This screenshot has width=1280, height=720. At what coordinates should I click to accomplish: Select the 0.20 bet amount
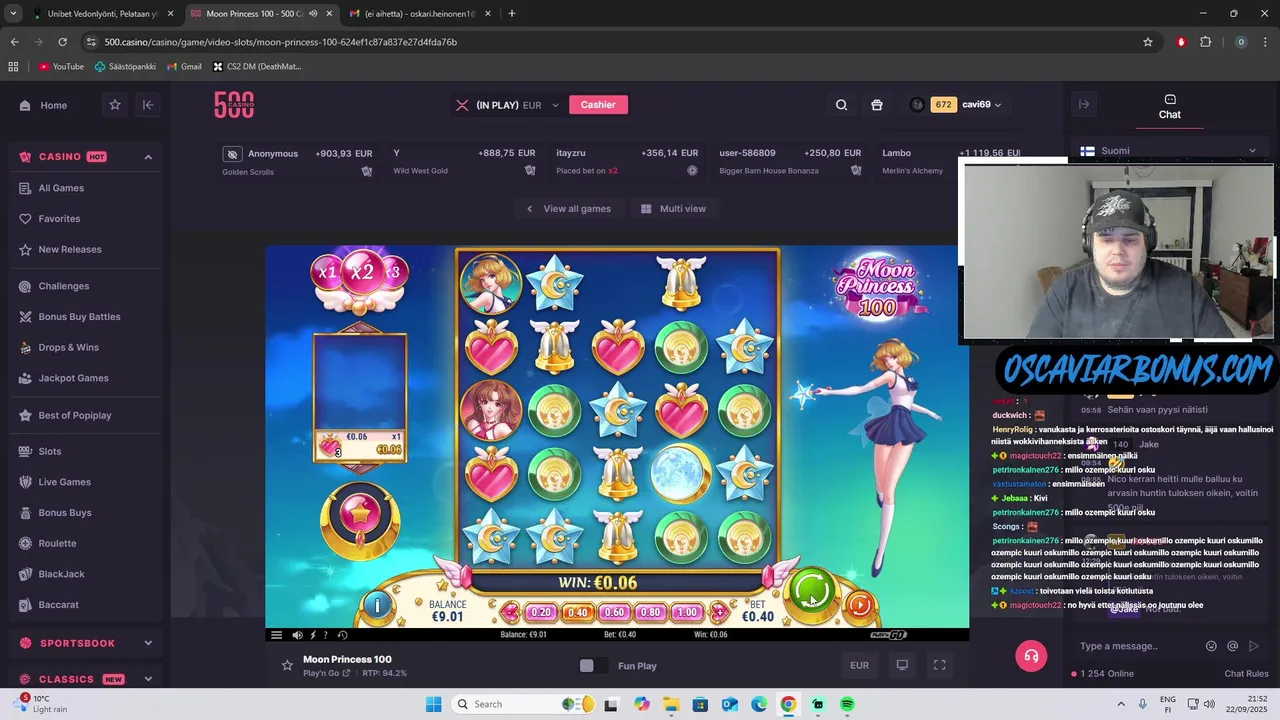tap(541, 612)
